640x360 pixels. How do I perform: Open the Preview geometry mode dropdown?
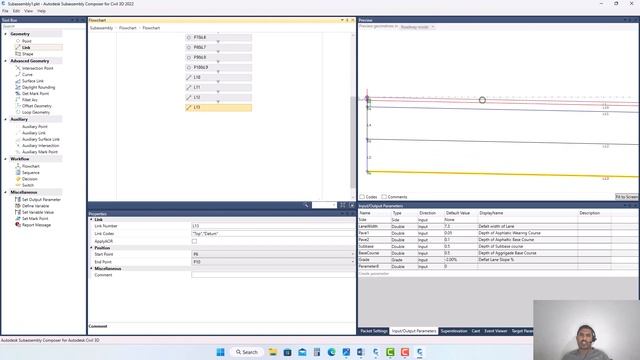[417, 27]
